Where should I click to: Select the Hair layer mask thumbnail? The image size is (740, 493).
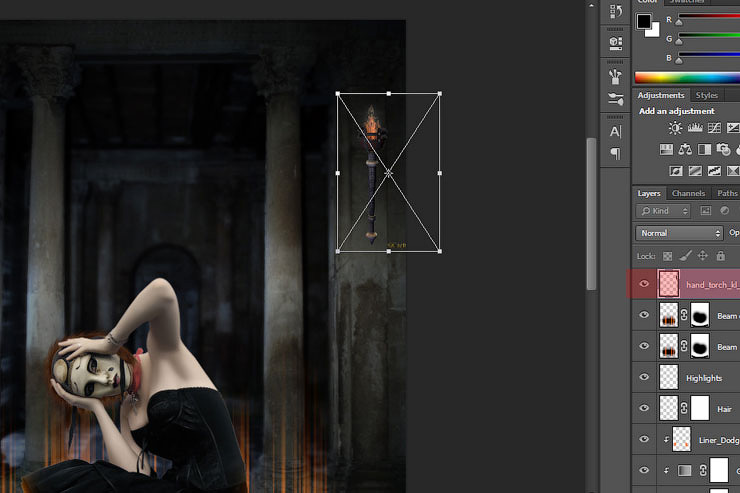700,408
